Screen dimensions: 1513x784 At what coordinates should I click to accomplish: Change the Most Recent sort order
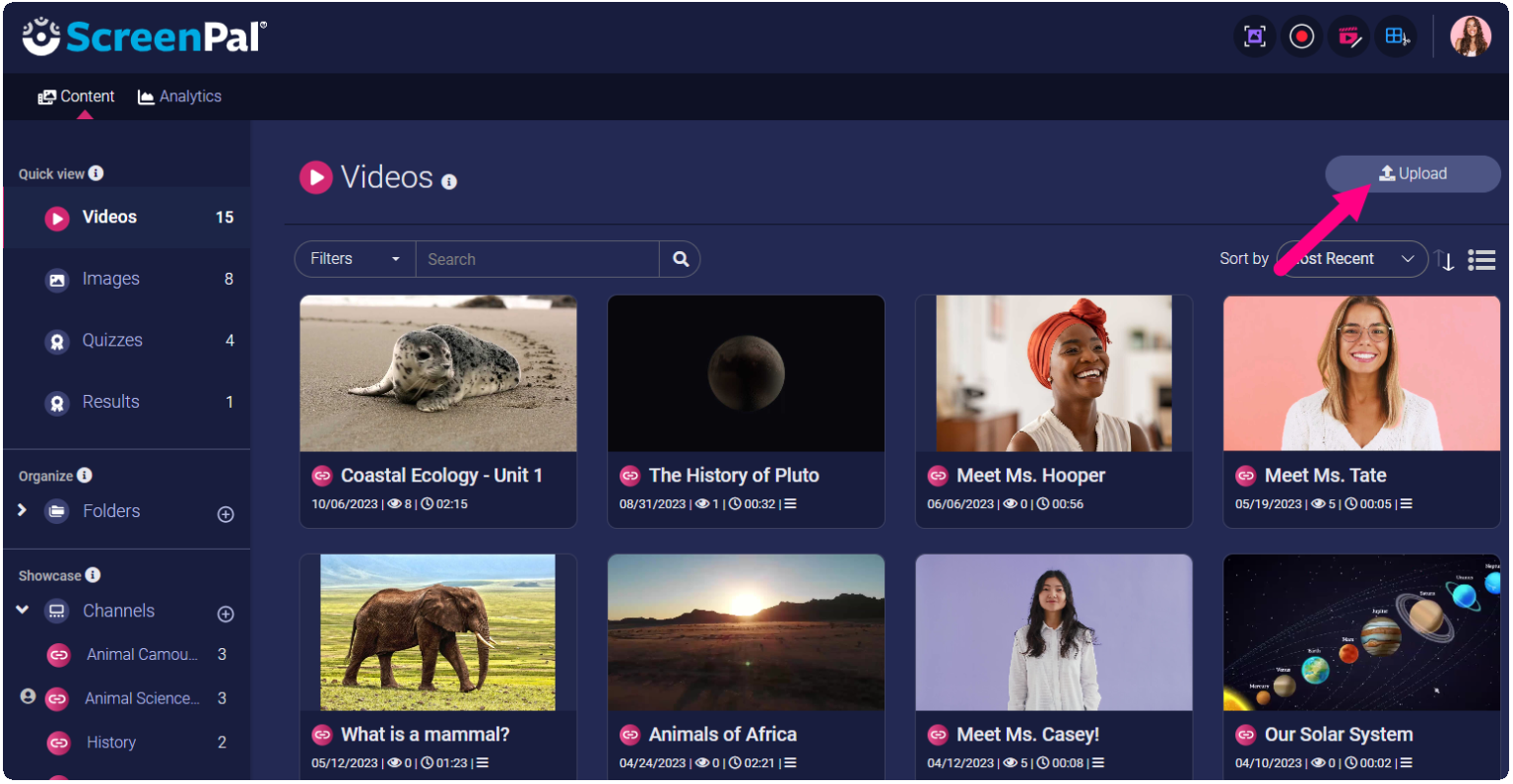[1350, 258]
